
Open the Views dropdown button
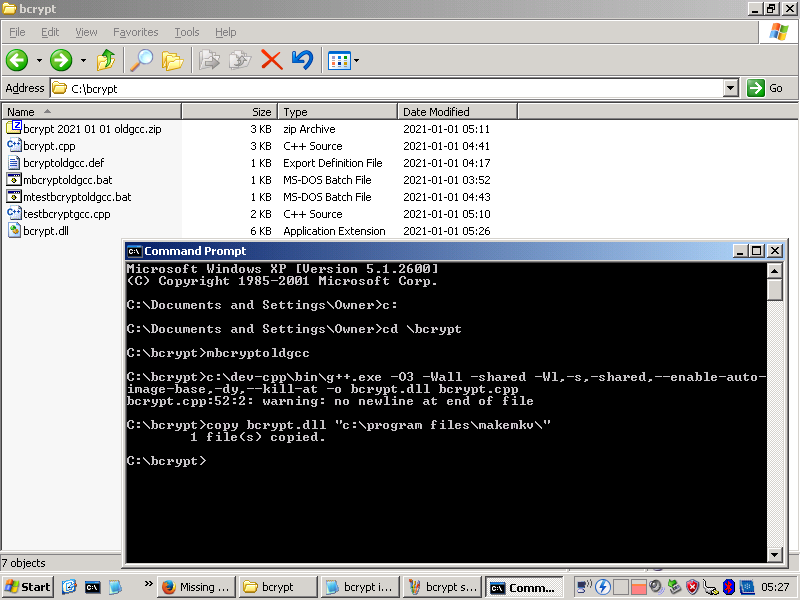click(x=343, y=60)
